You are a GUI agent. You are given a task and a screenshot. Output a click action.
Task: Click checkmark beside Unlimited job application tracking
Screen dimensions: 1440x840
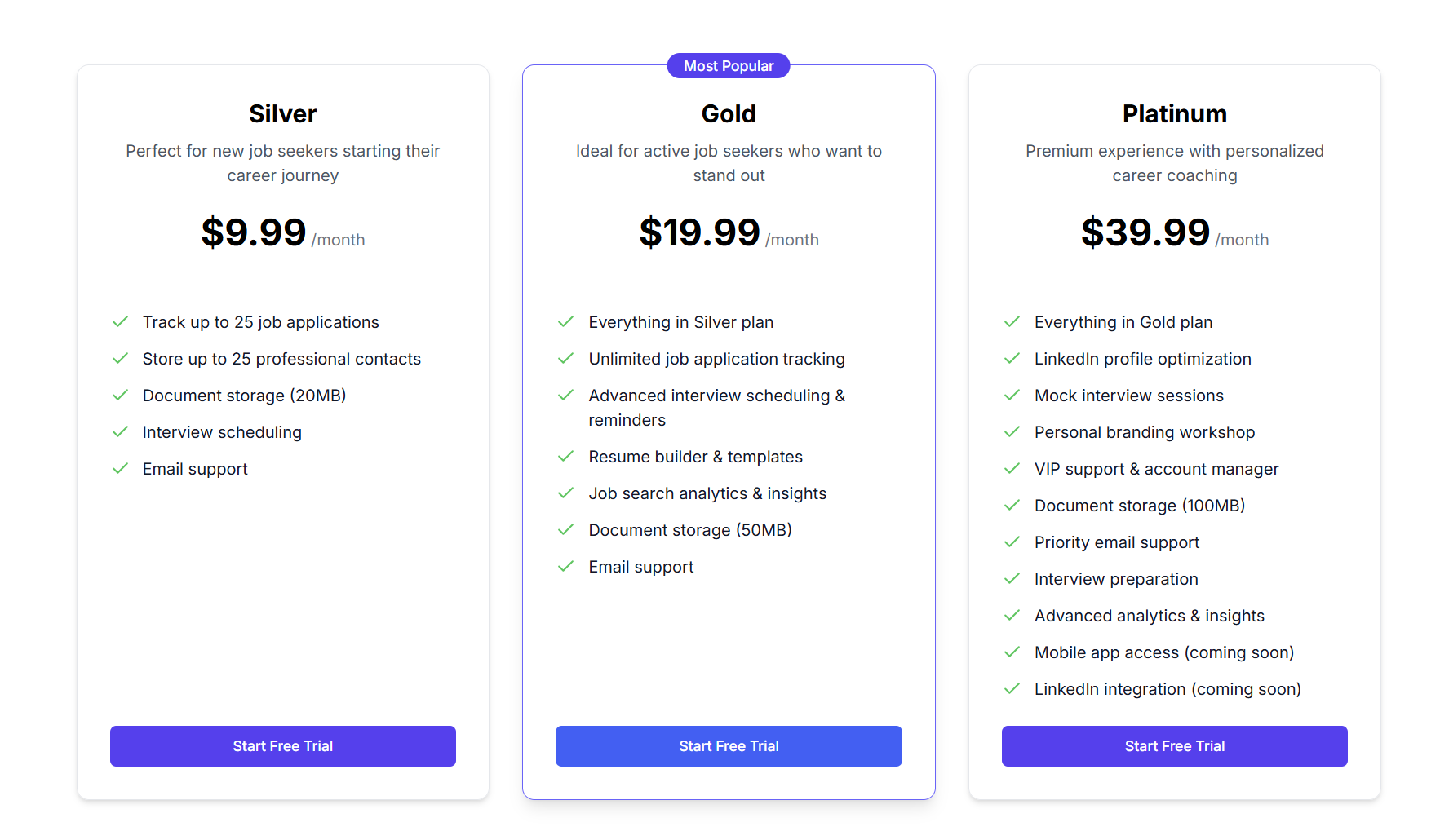tap(565, 359)
